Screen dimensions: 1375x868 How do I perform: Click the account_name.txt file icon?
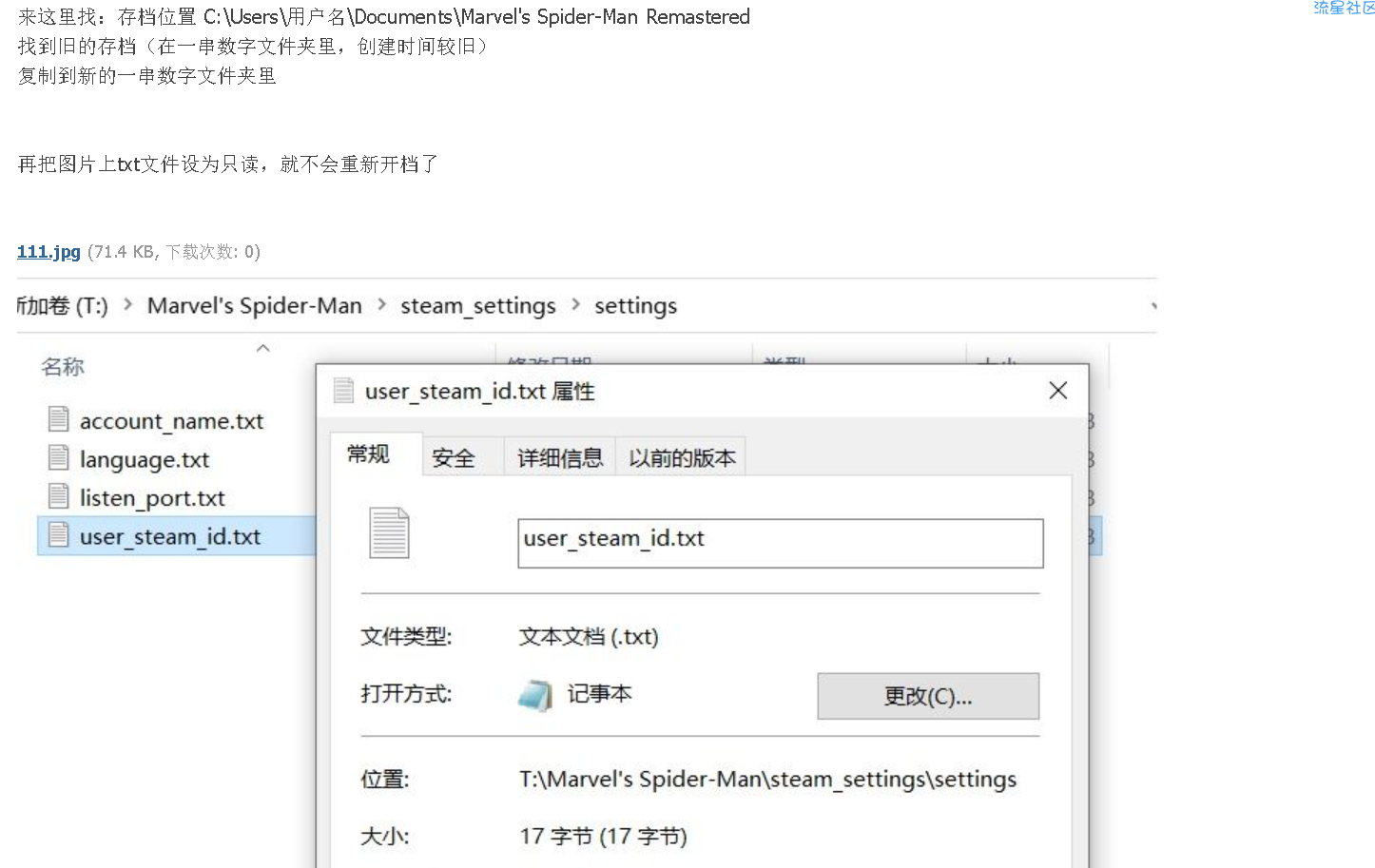coord(59,419)
